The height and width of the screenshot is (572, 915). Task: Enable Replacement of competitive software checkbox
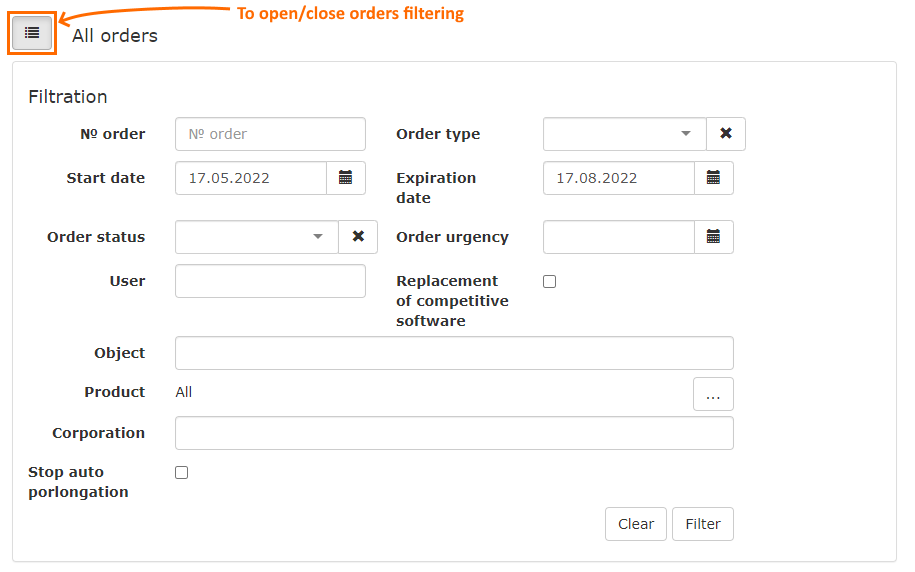(549, 282)
